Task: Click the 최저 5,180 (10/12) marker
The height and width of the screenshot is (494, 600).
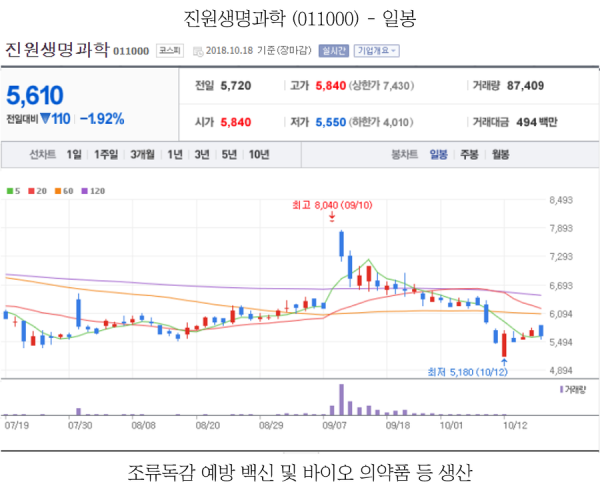Action: tap(467, 372)
